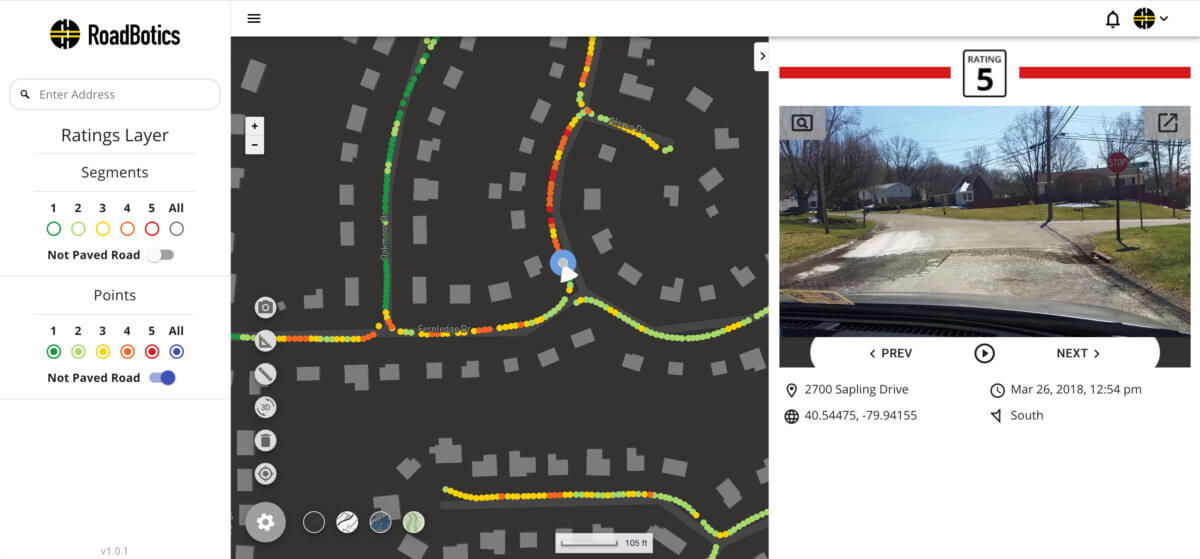Image resolution: width=1200 pixels, height=559 pixels.
Task: Choose the dark basemap style swatch
Action: click(314, 522)
